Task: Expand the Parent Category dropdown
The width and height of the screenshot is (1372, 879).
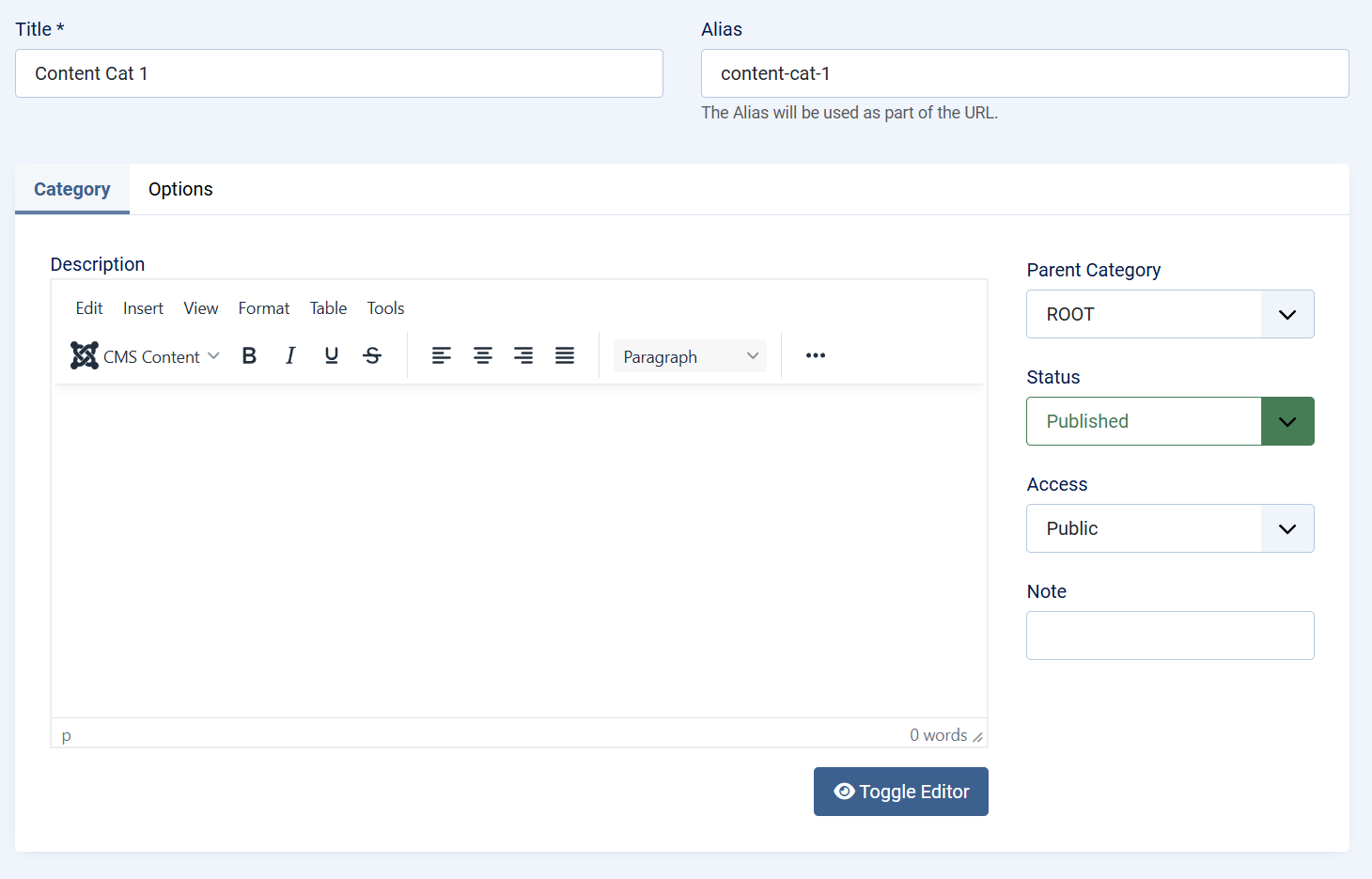Action: coord(1170,314)
